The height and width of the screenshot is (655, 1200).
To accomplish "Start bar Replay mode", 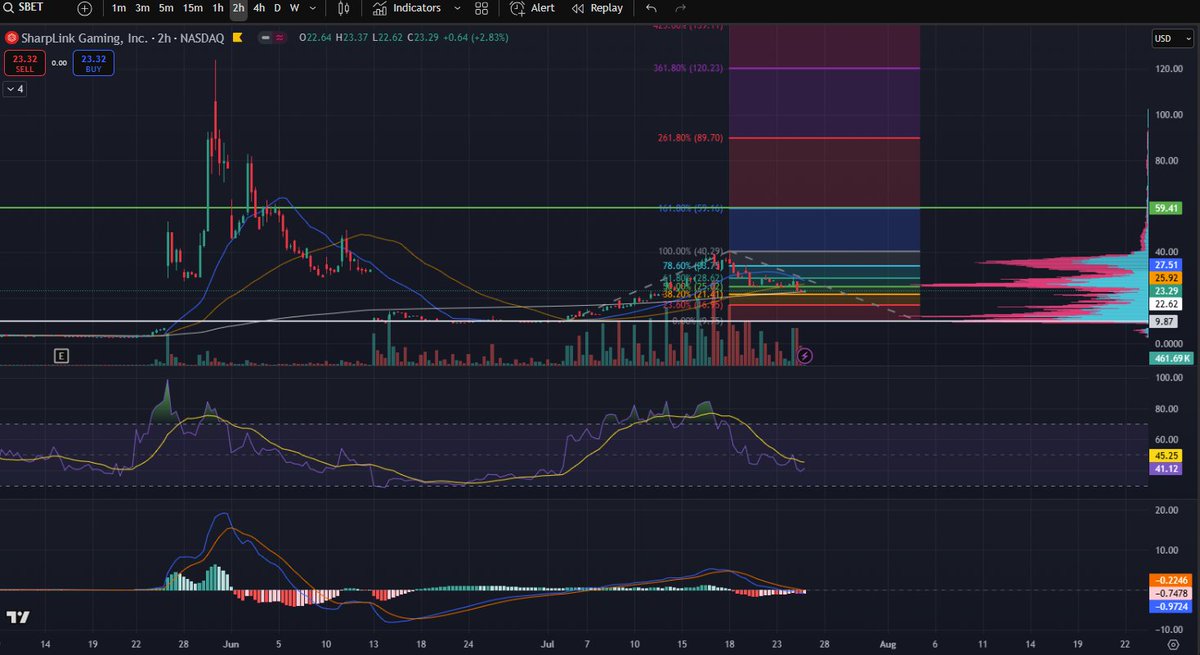I will [x=597, y=8].
